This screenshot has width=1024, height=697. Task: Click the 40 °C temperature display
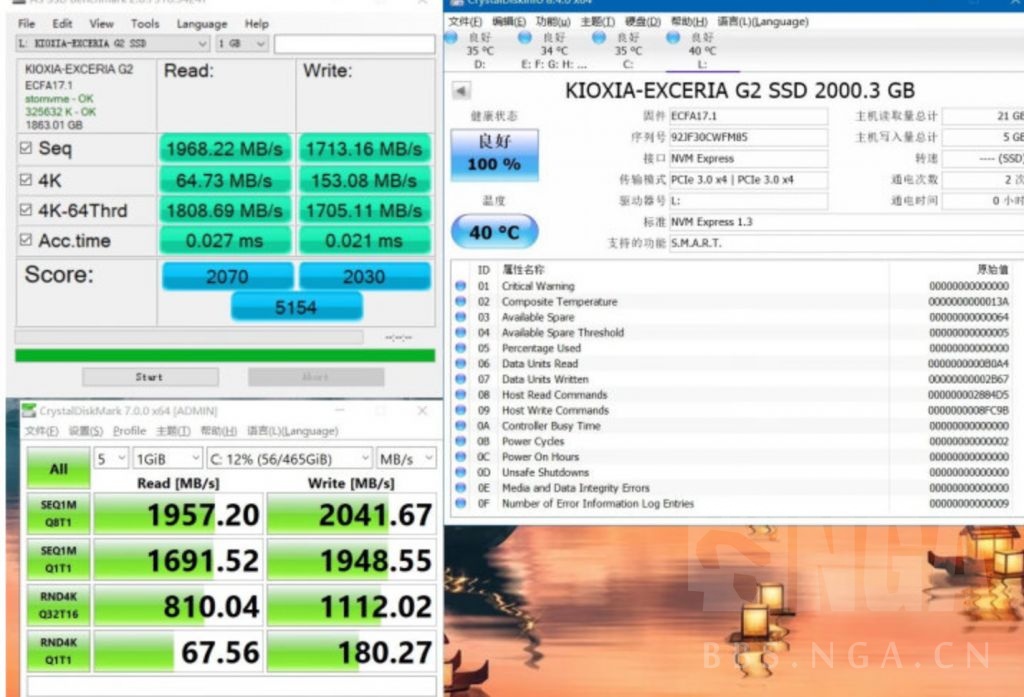494,232
